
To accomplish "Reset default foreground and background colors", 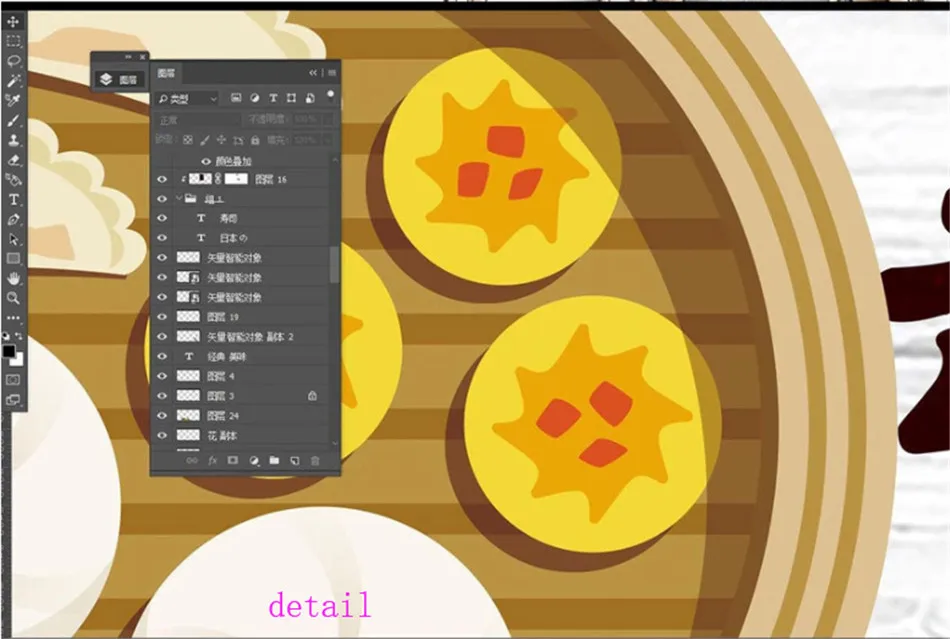I will [6, 336].
